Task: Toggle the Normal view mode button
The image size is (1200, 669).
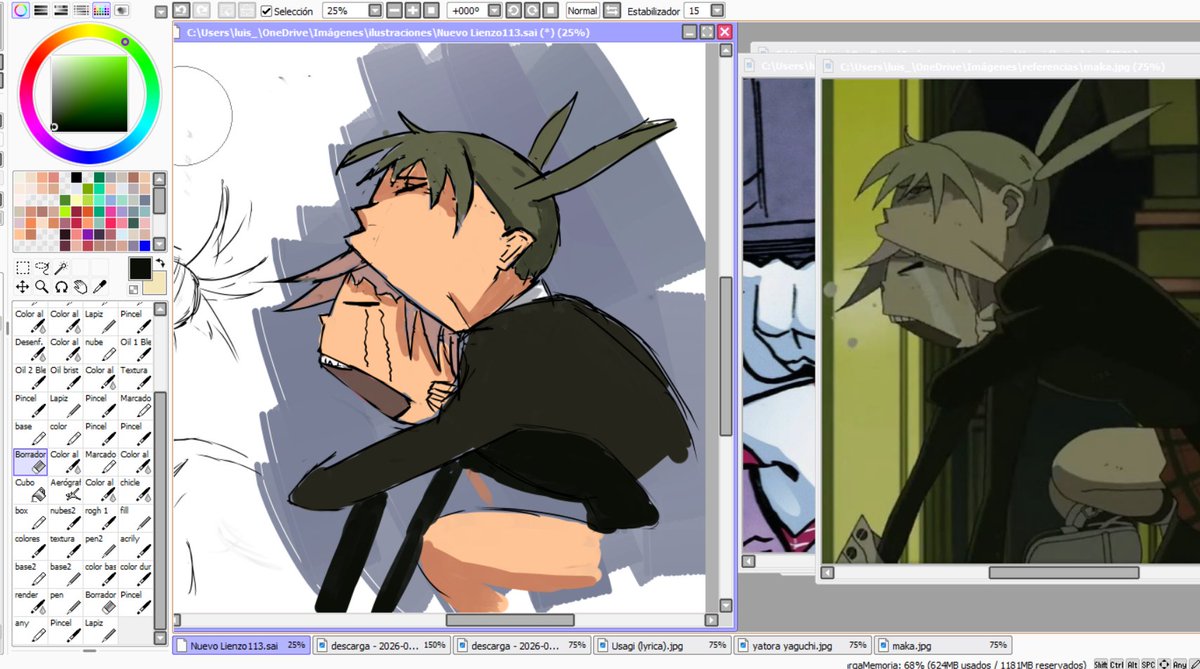Action: pos(583,10)
